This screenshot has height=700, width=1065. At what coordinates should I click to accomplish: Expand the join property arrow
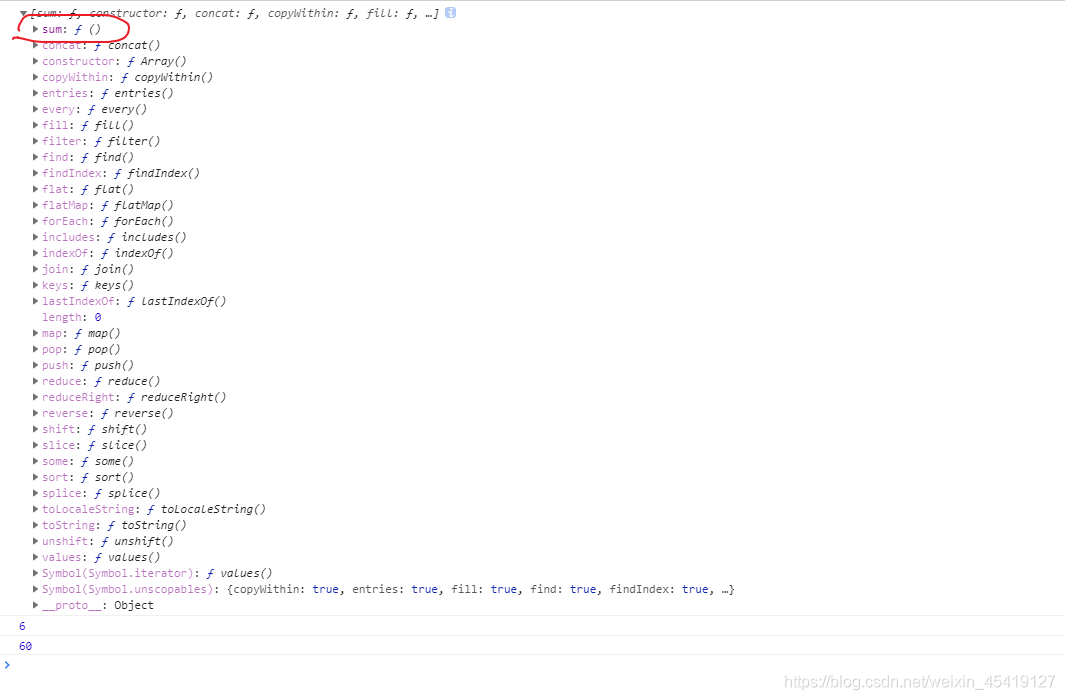(35, 269)
